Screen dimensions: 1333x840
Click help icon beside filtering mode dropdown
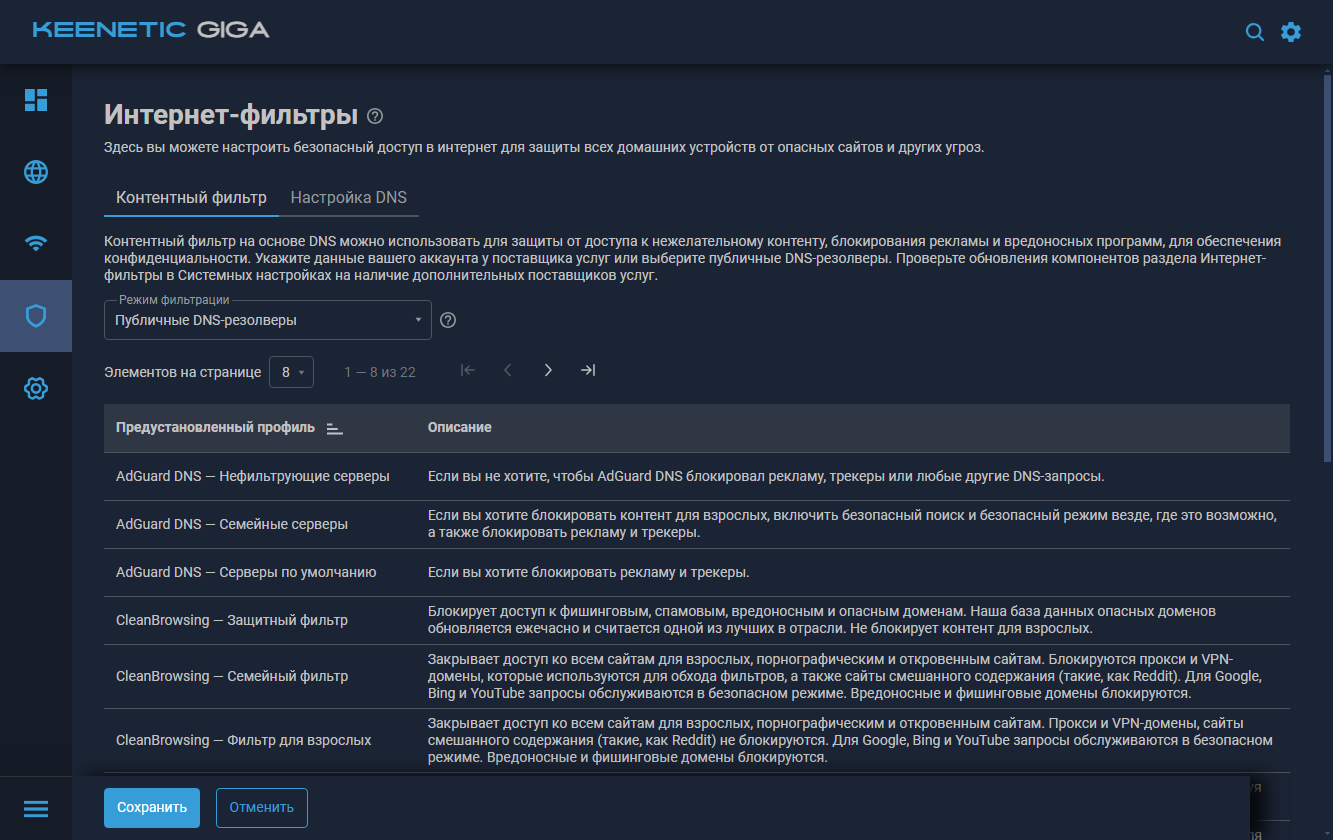448,320
